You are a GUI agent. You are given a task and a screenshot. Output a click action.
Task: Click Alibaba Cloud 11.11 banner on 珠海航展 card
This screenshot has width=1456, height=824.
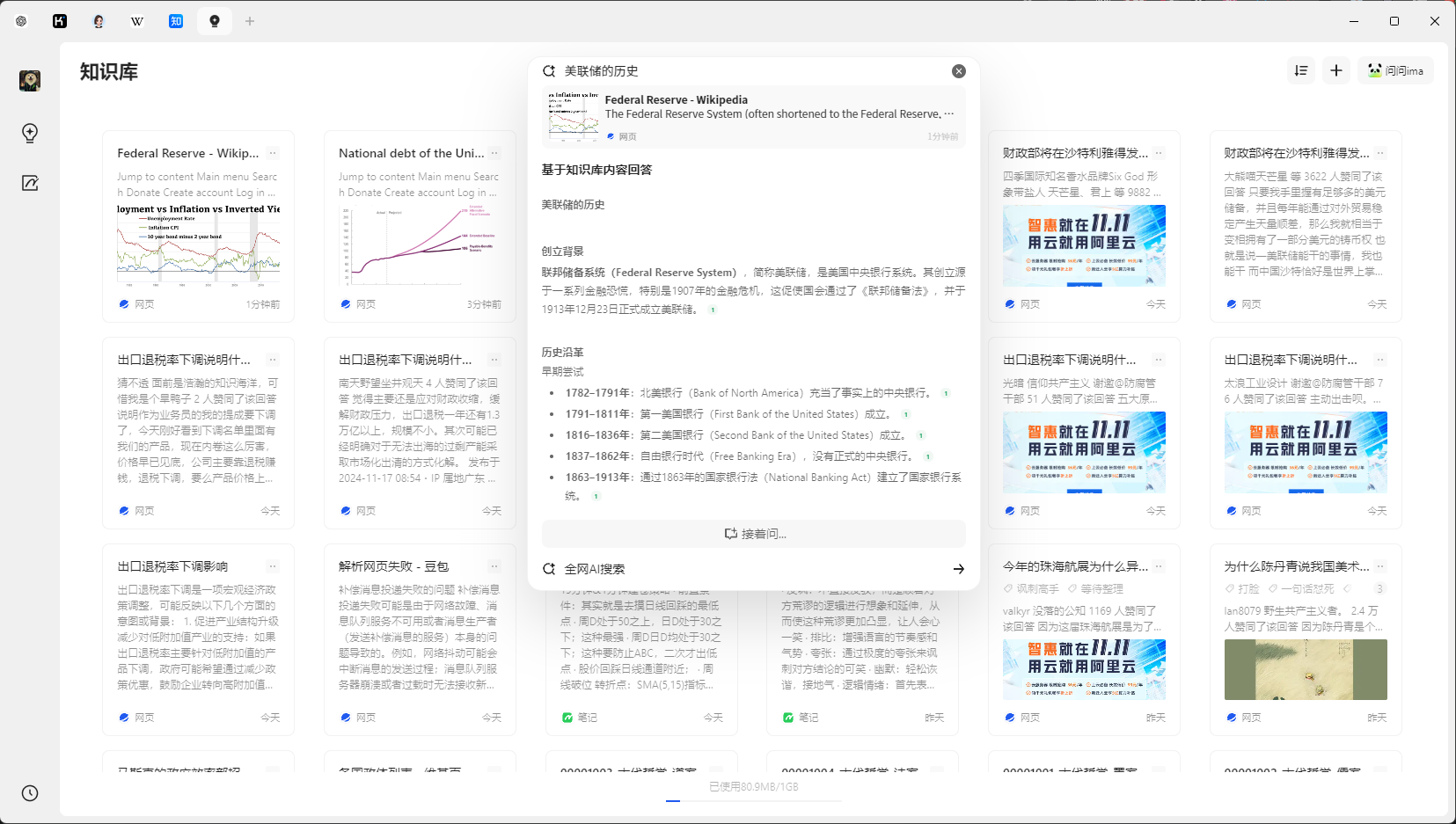[1084, 670]
